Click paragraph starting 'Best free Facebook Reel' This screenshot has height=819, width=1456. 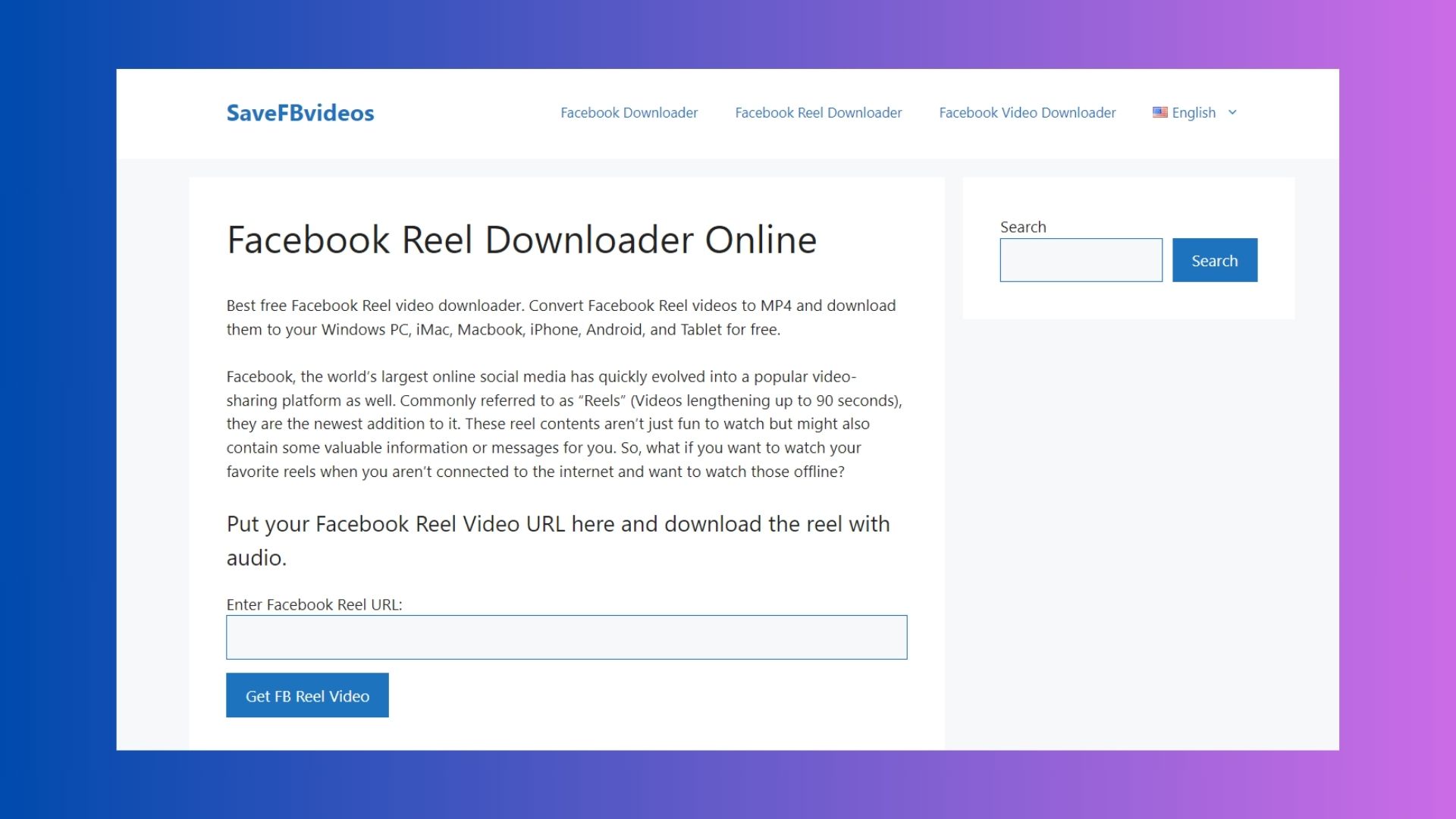click(561, 318)
